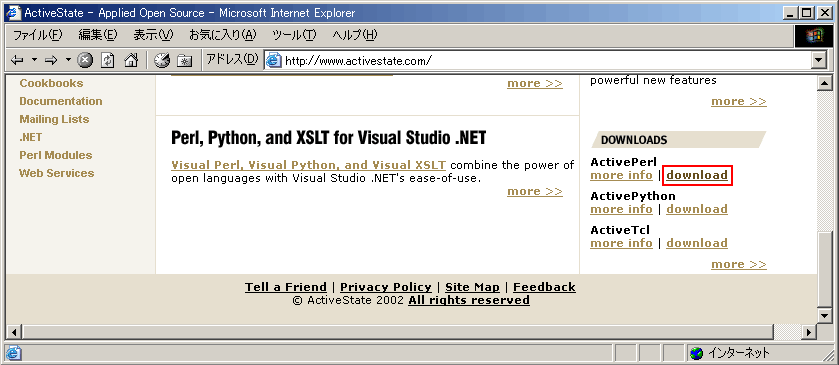Click Internet Explorer page icon in address bar

(x=273, y=60)
